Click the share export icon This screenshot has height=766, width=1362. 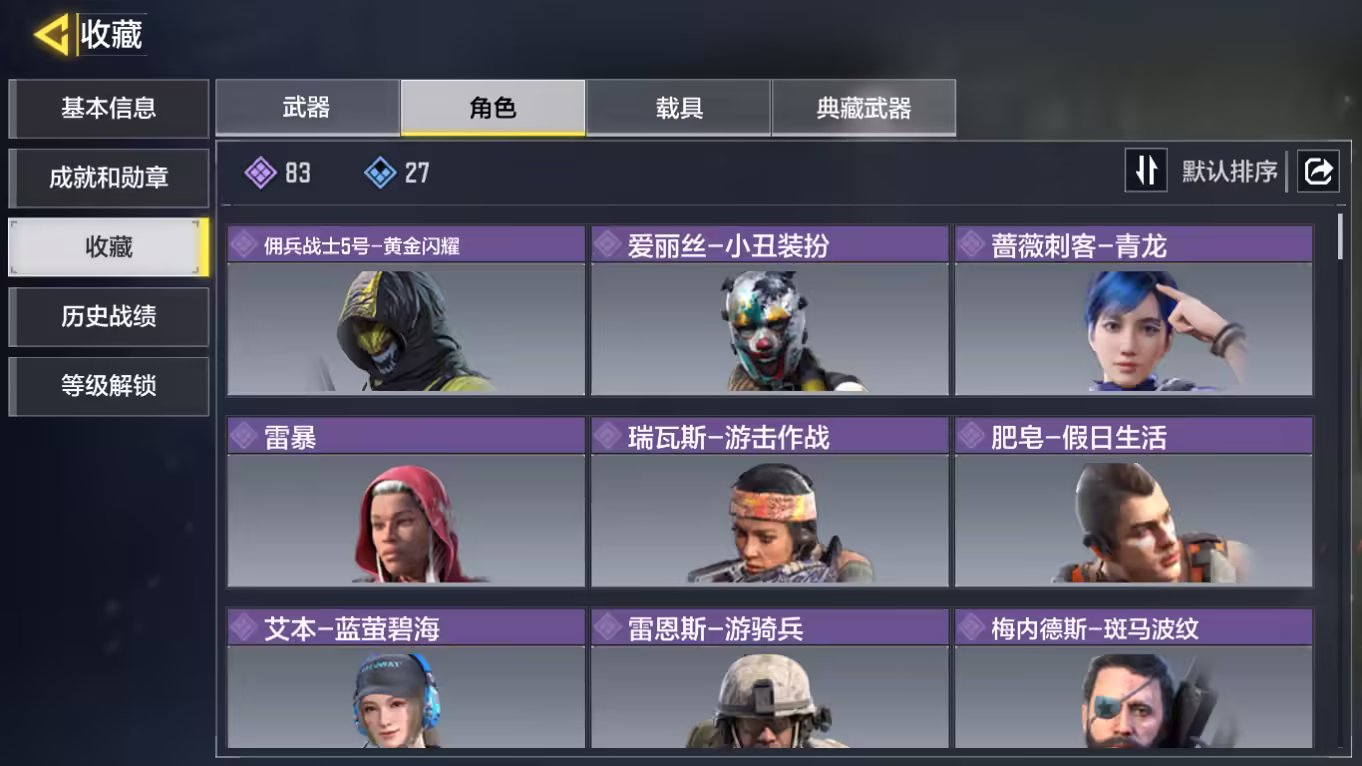(1318, 171)
